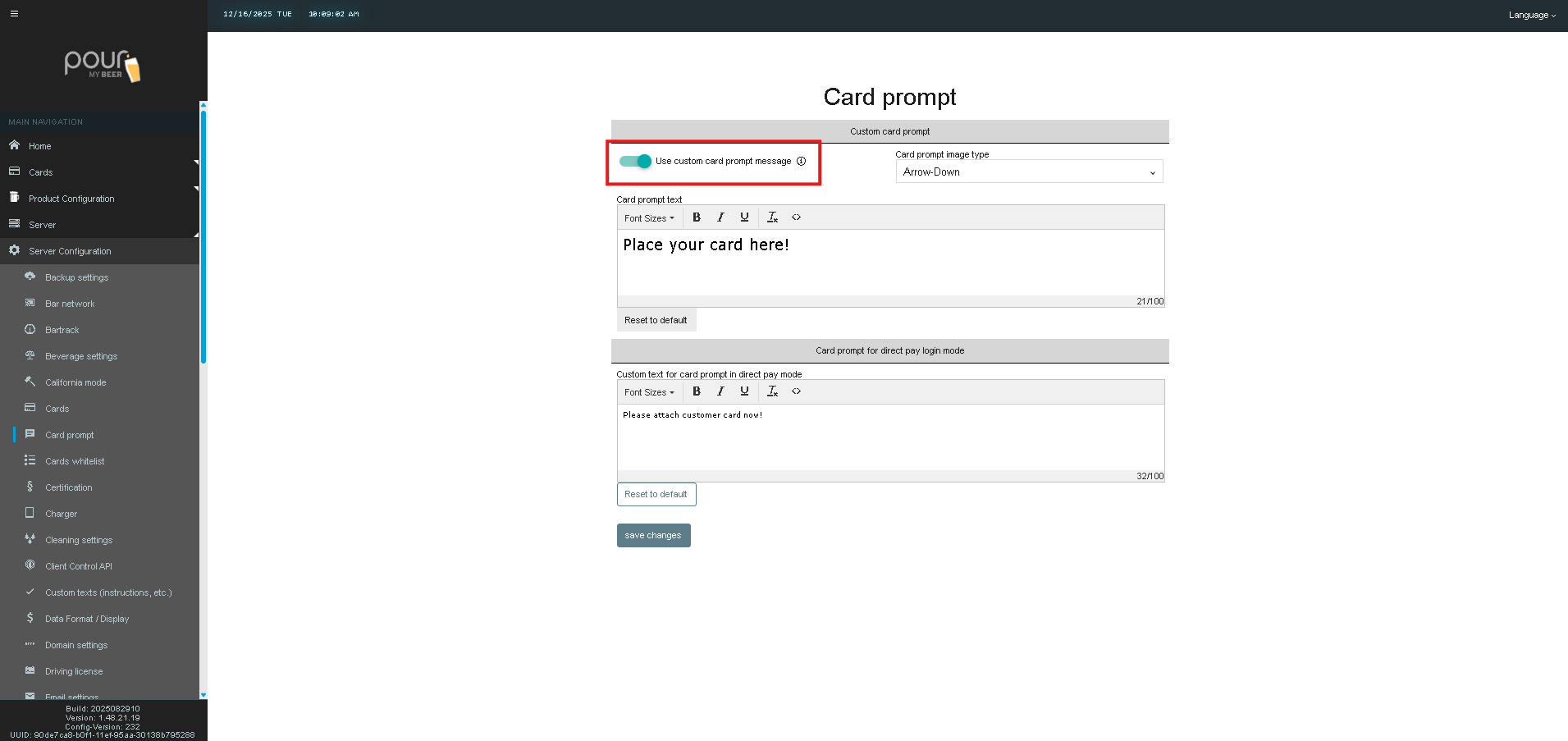Screen dimensions: 1568x741
Task: Open Card prompt image type dropdown
Action: point(1029,172)
